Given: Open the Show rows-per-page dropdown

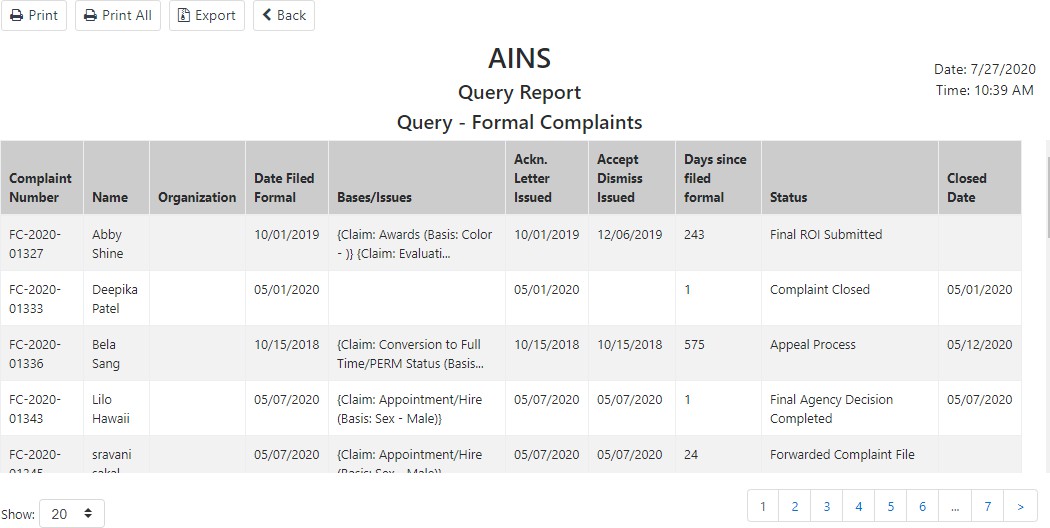Looking at the screenshot, I should point(72,514).
